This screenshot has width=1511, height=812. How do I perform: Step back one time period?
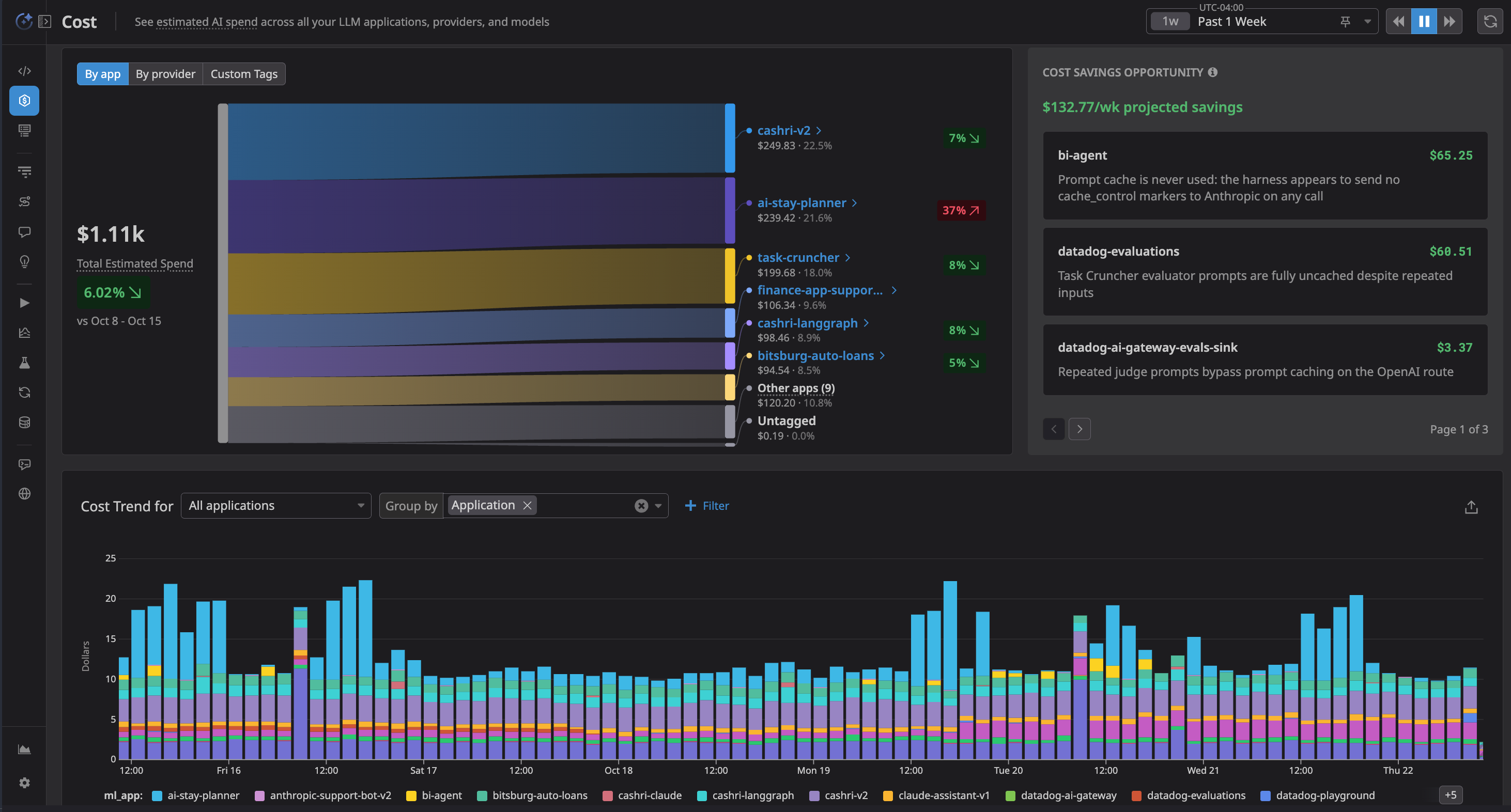(1398, 22)
